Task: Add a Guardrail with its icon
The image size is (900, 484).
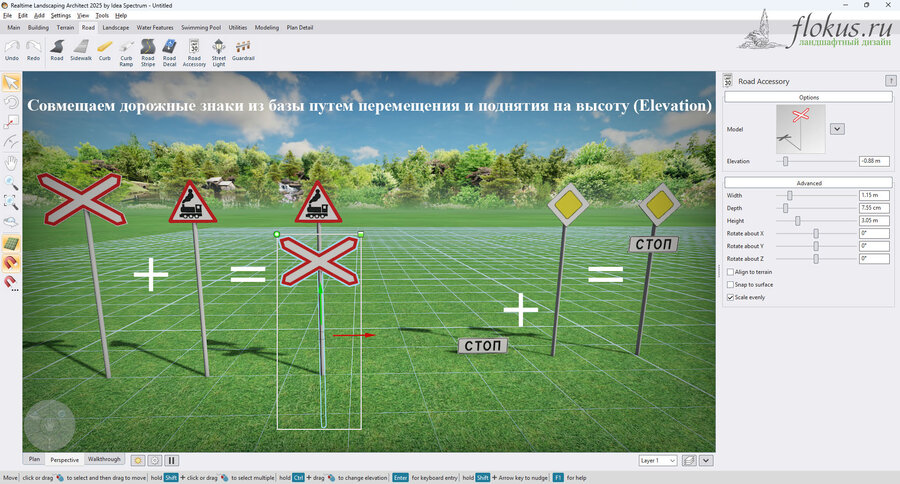Action: pyautogui.click(x=243, y=50)
